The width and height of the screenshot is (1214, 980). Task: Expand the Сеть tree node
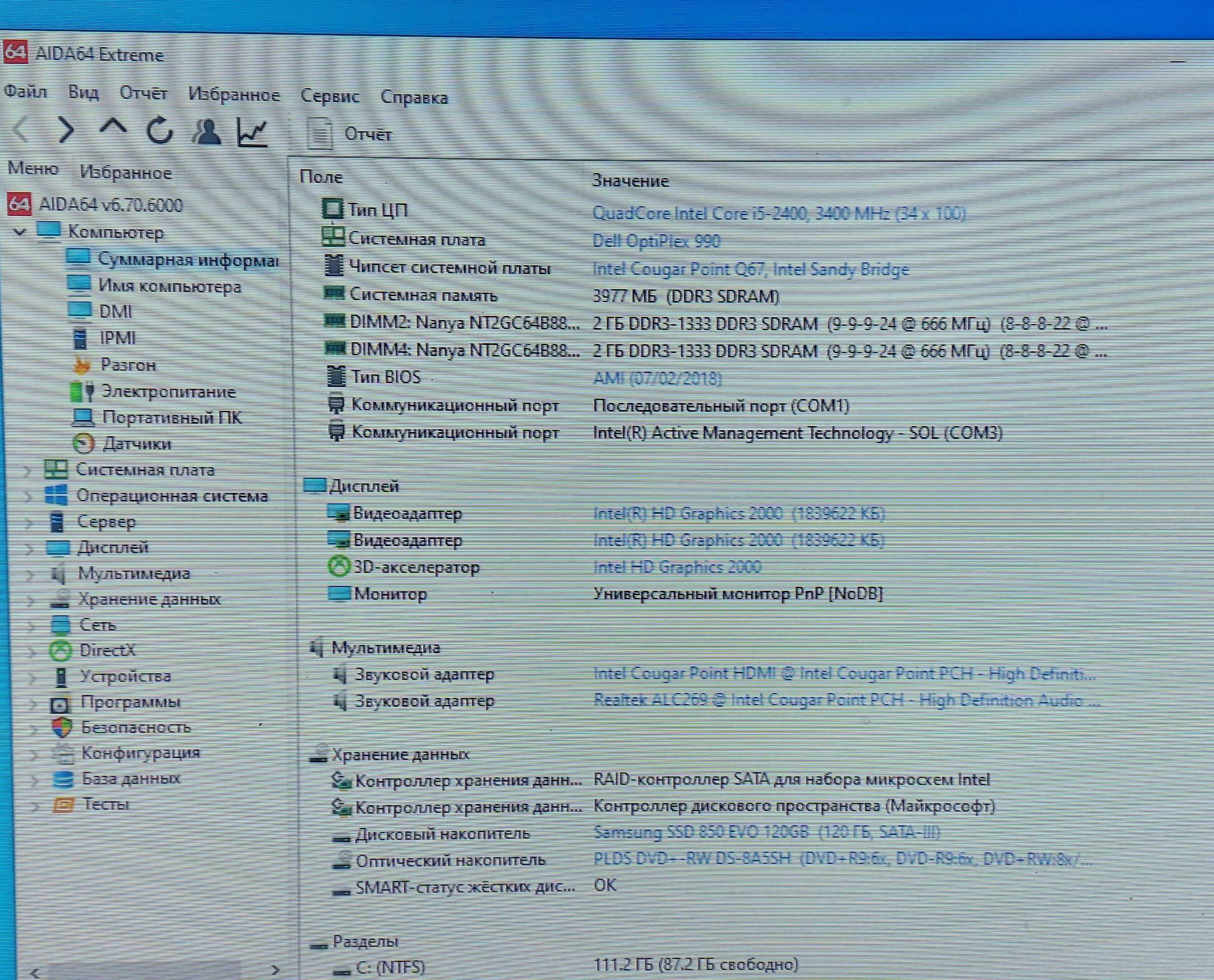tap(31, 626)
